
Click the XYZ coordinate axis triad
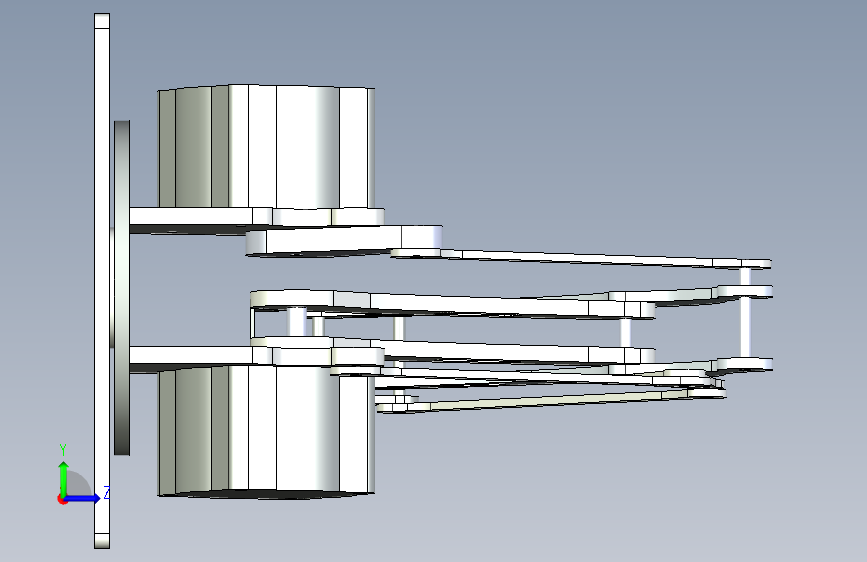[83, 475]
